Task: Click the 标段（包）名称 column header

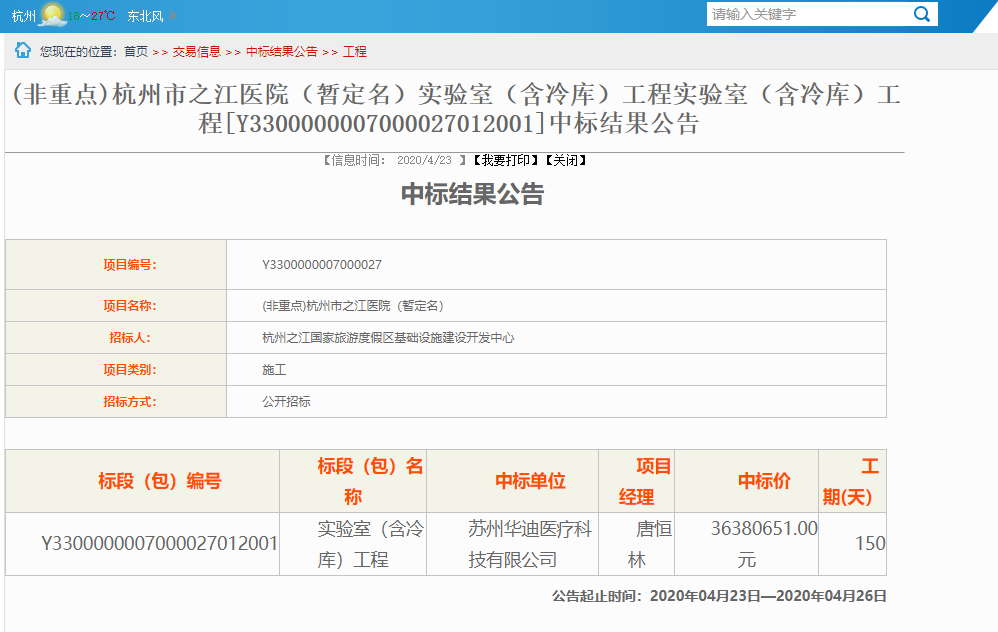Action: 353,481
